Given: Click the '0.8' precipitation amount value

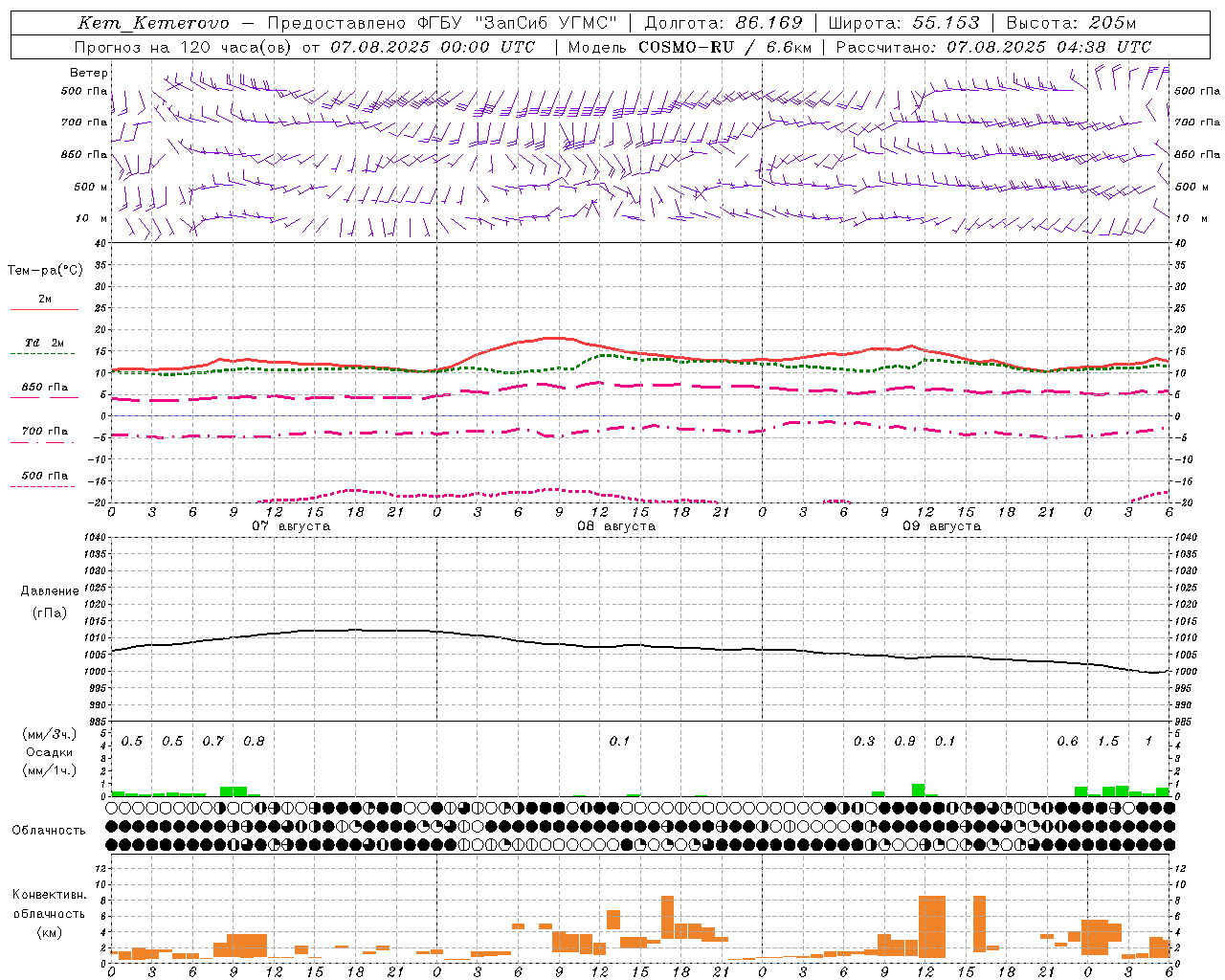Looking at the screenshot, I should pyautogui.click(x=254, y=741).
